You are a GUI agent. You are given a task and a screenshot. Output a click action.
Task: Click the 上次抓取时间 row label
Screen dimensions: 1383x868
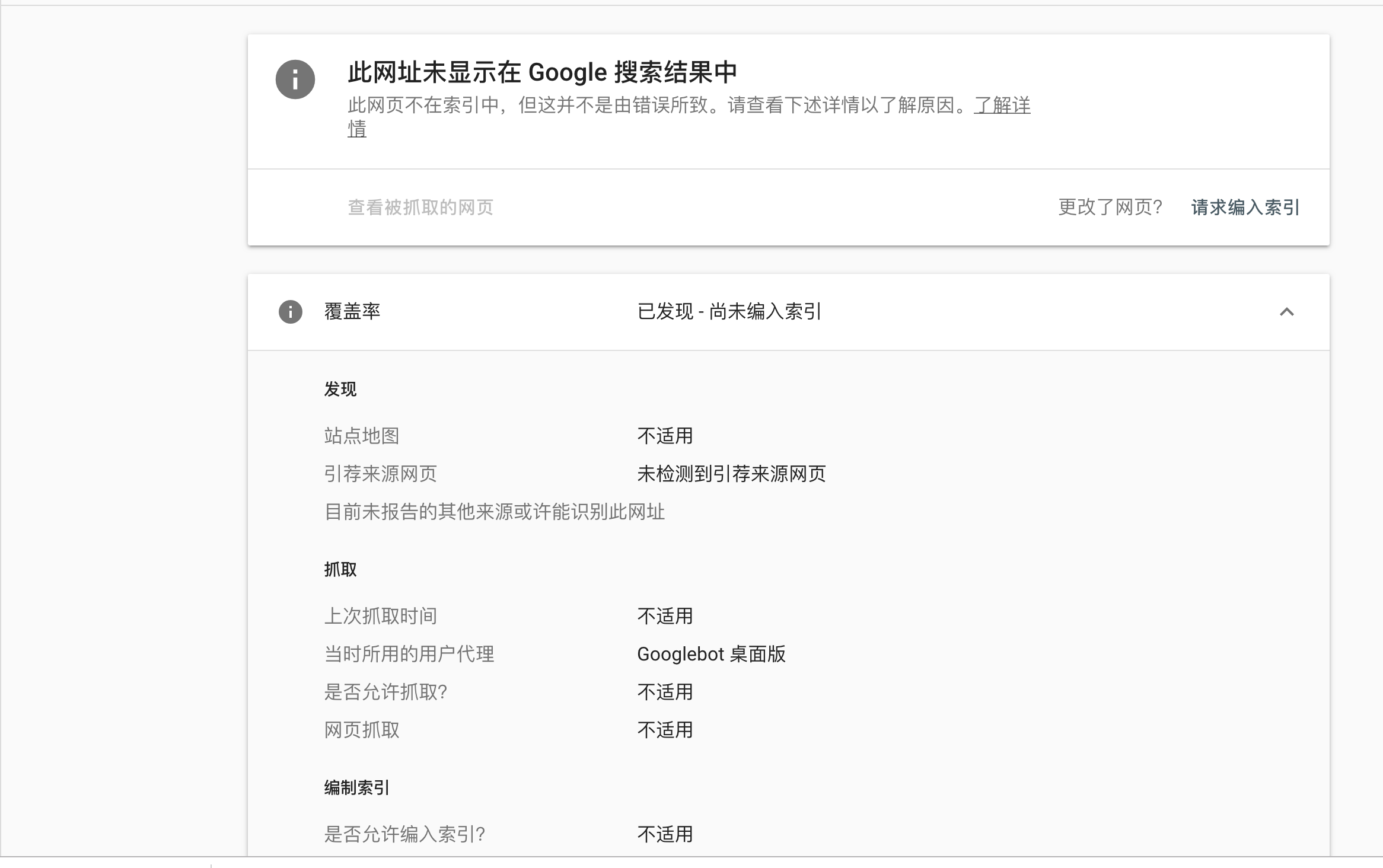point(380,616)
